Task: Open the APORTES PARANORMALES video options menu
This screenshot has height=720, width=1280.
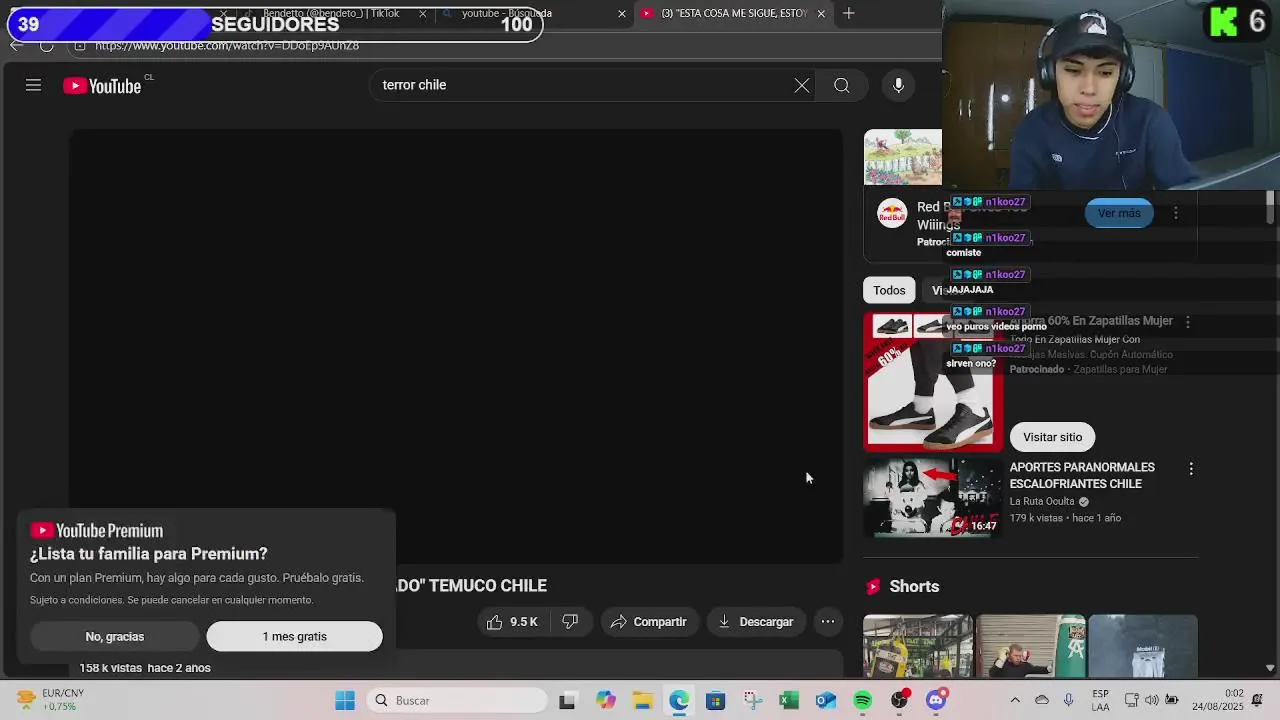Action: pos(1191,469)
